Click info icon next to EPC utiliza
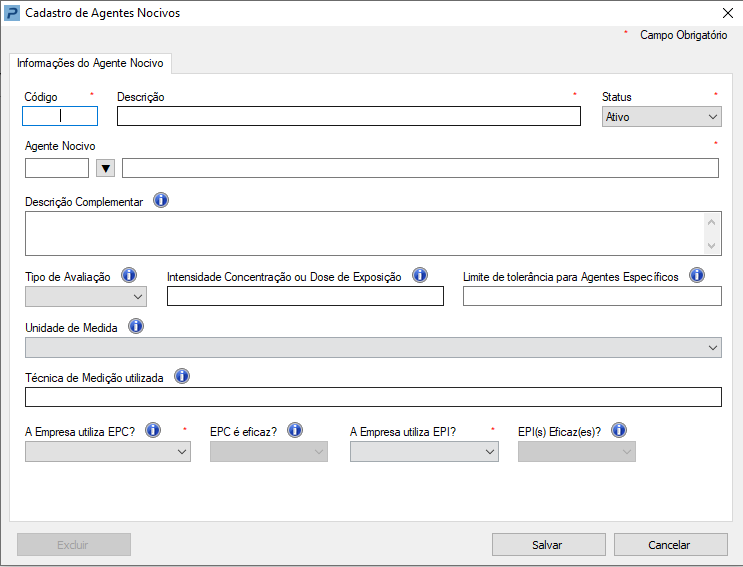 pyautogui.click(x=153, y=431)
